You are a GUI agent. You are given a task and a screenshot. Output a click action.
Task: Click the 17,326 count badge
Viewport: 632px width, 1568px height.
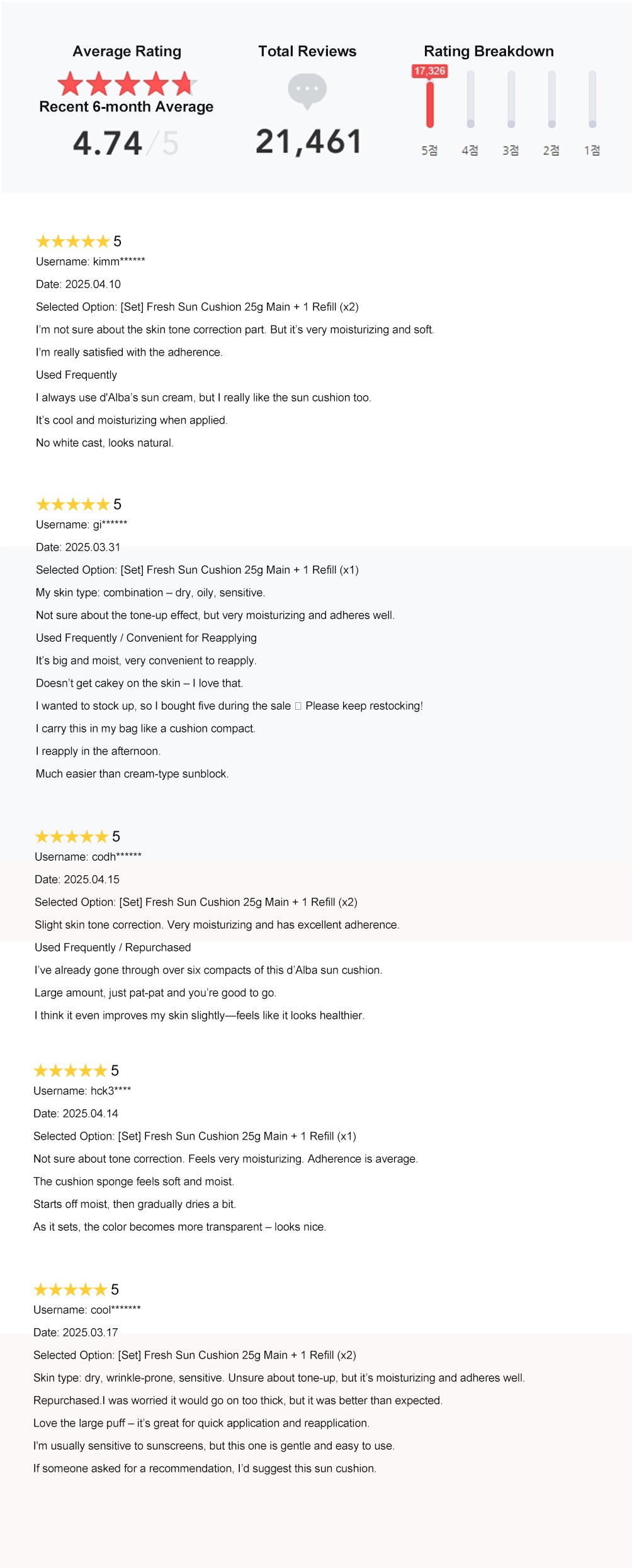coord(430,70)
